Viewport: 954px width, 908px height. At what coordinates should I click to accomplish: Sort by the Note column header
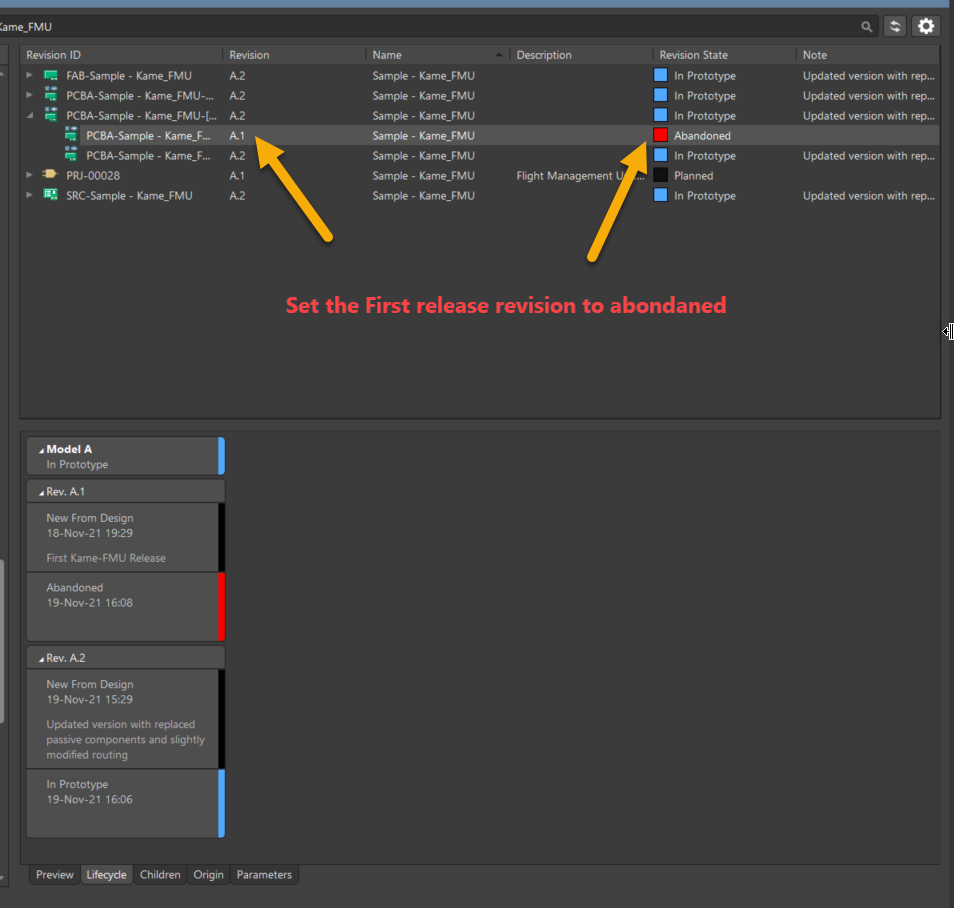pyautogui.click(x=868, y=55)
